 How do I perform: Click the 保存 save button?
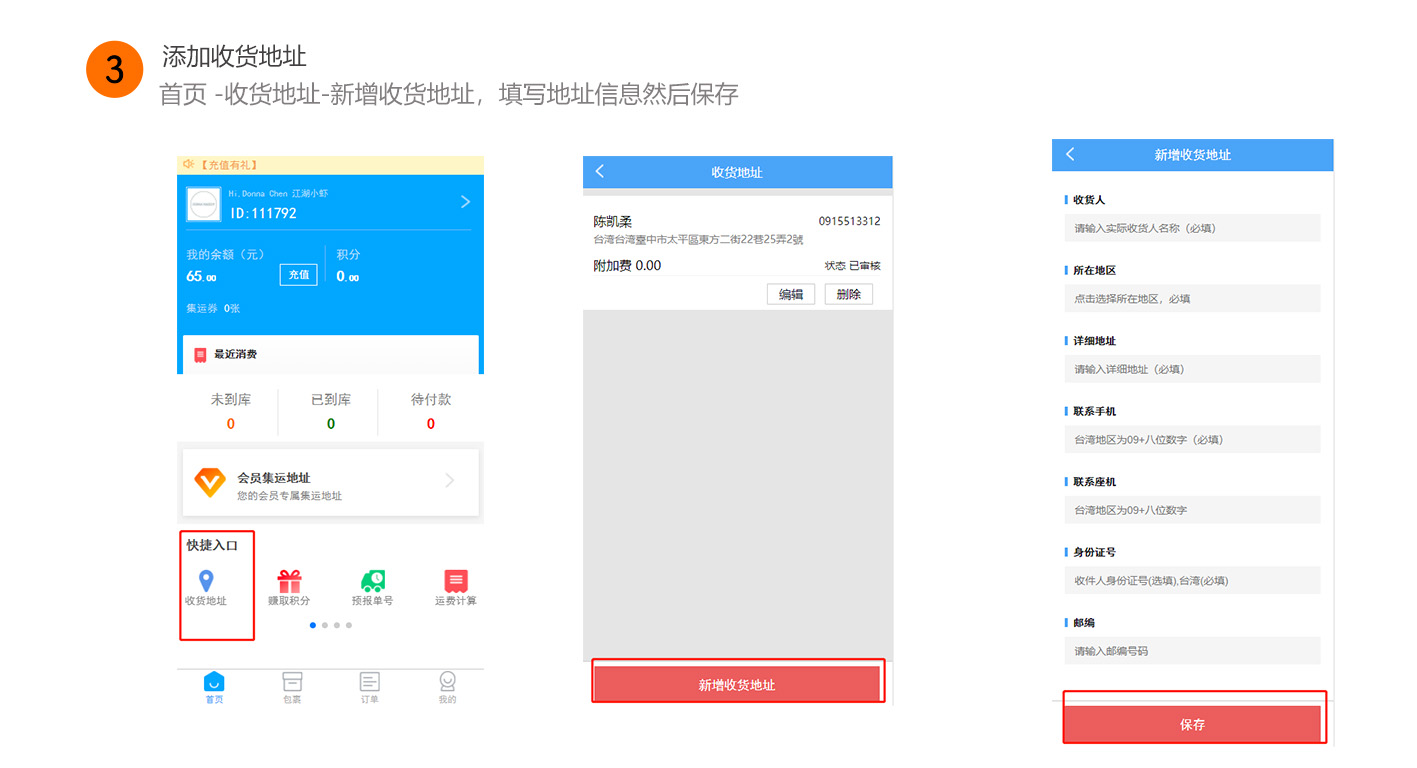coord(1192,724)
